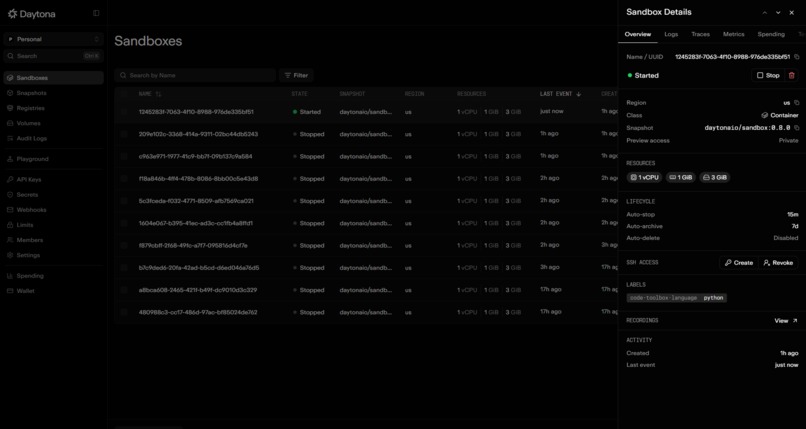Click the RESOURCES column header

tap(471, 94)
